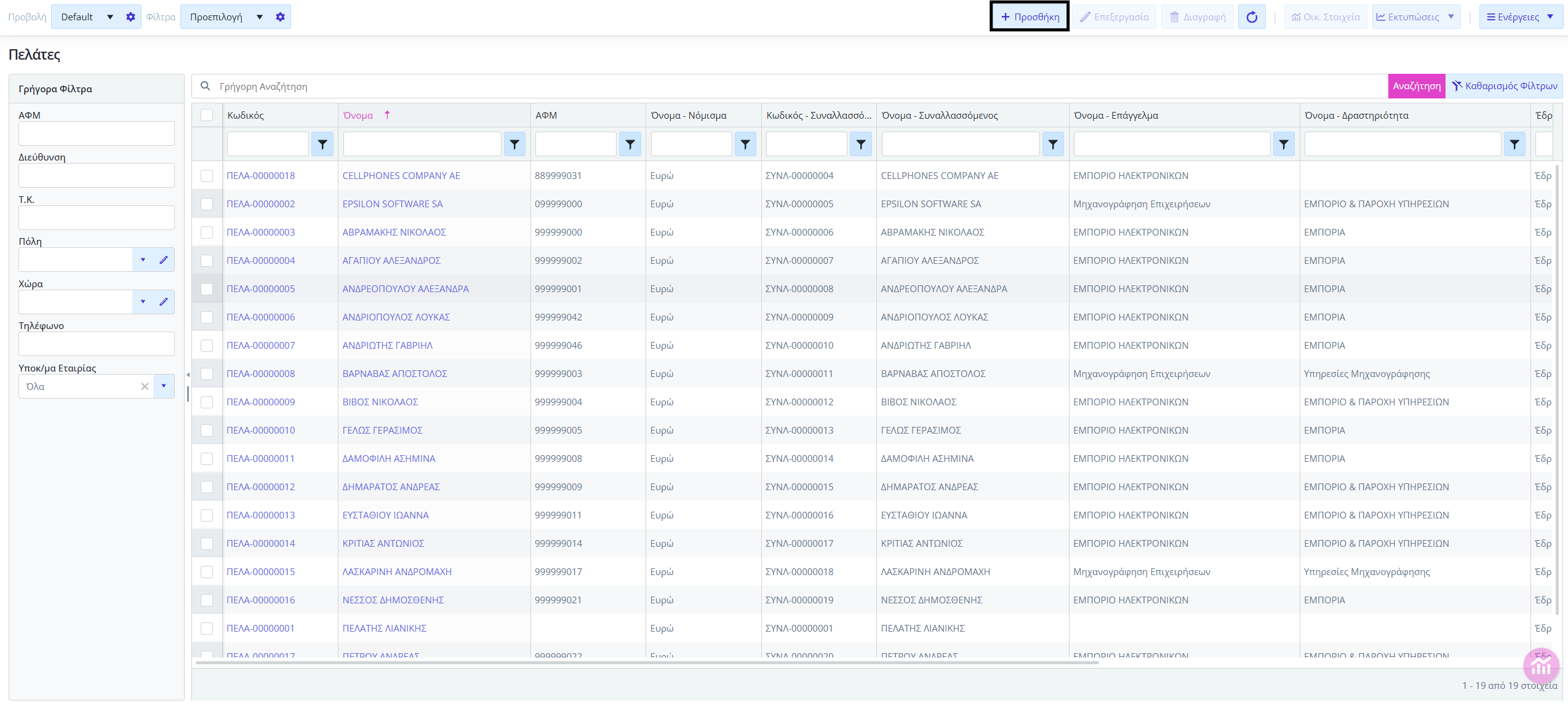Check the row ΠΕΛΑ-00000018 checkbox
Screen dimensions: 1568x703
tap(207, 176)
